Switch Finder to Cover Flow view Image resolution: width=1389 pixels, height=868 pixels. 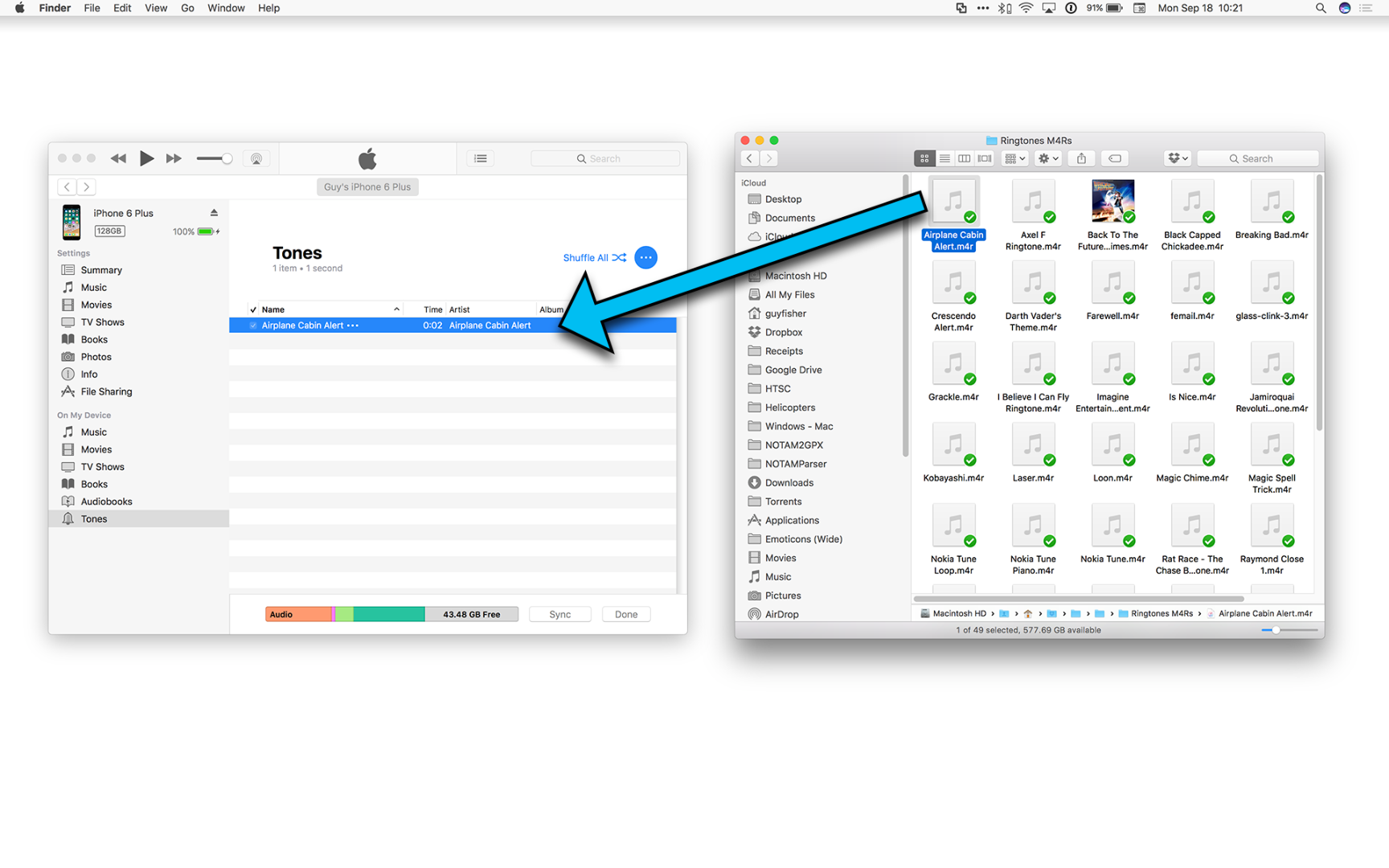tap(985, 158)
